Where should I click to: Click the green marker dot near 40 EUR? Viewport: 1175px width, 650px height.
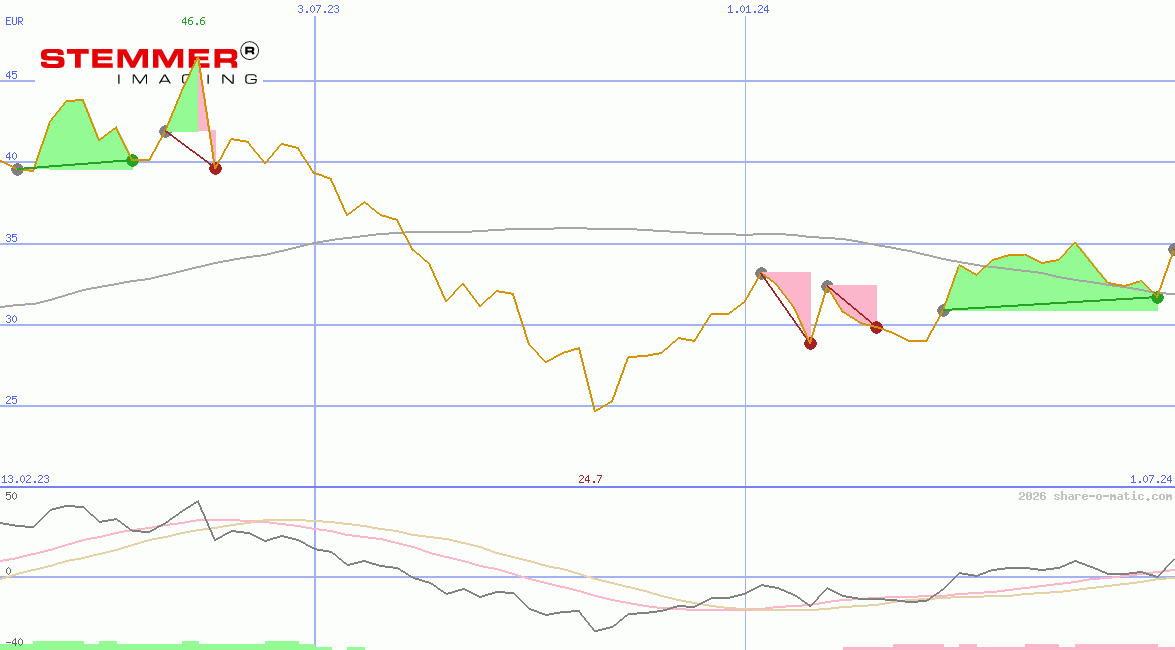click(132, 160)
